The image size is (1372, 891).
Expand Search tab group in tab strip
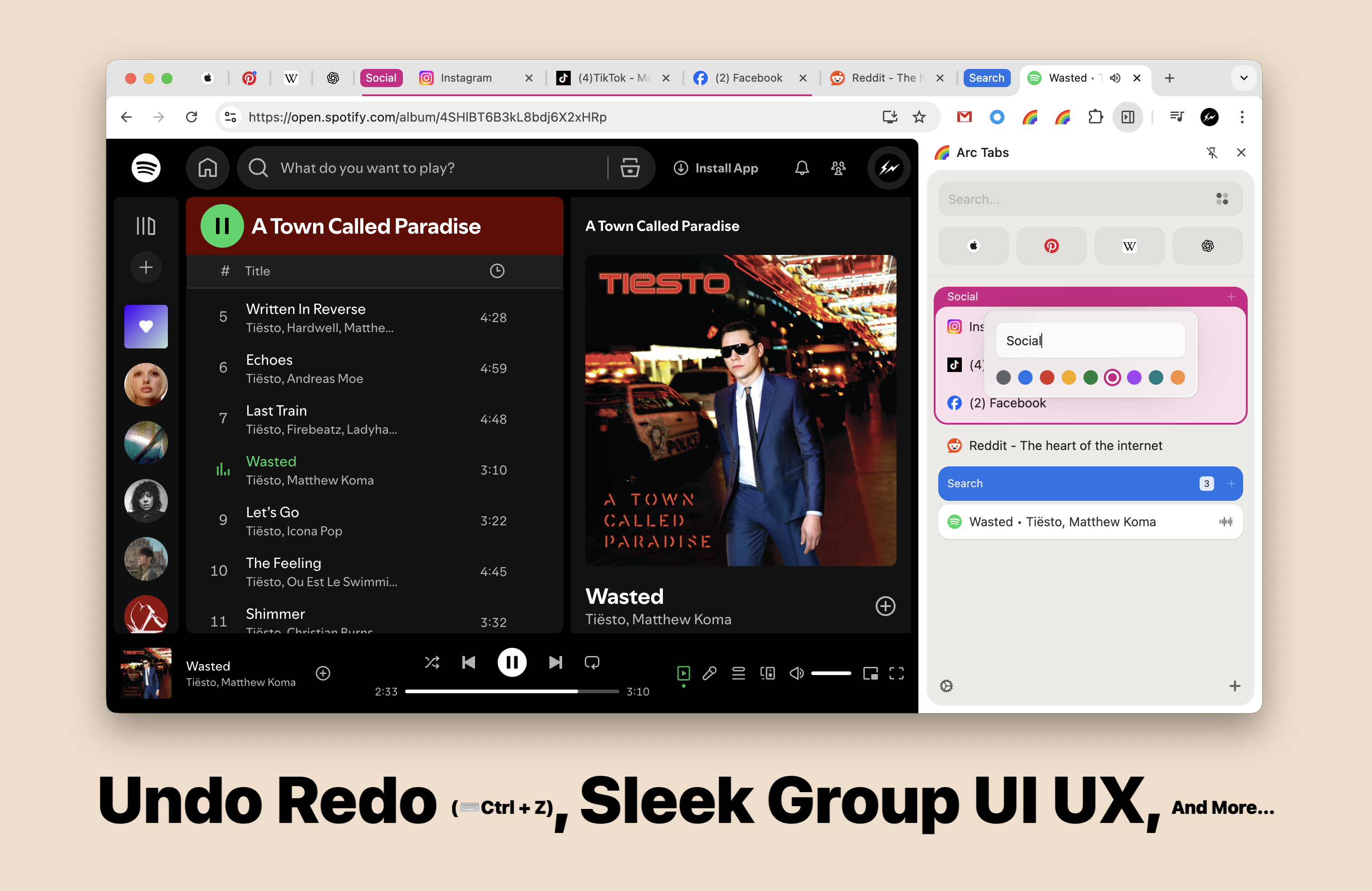(x=986, y=78)
